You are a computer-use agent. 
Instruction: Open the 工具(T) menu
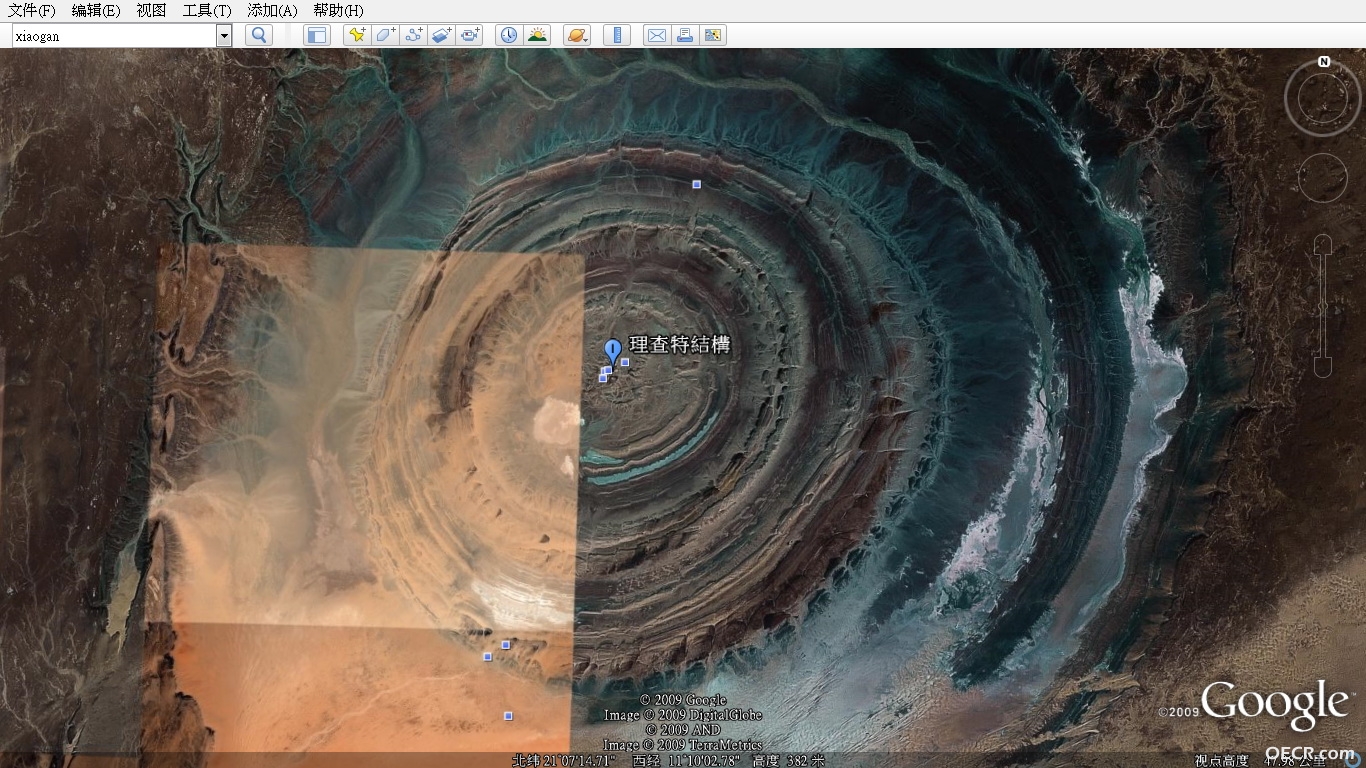207,11
